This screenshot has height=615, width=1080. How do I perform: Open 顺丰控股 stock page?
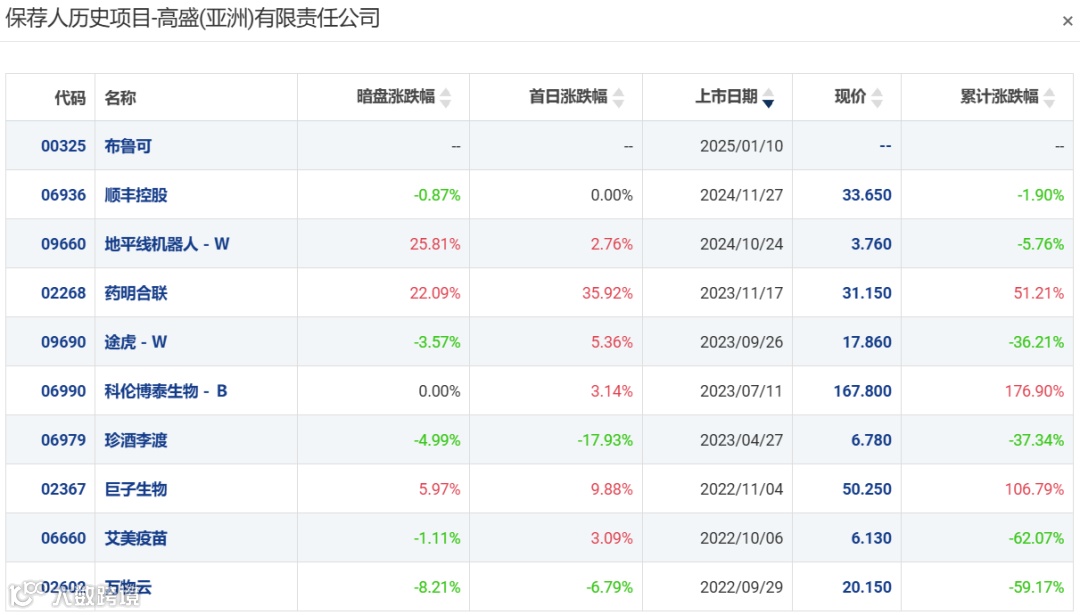[x=136, y=195]
